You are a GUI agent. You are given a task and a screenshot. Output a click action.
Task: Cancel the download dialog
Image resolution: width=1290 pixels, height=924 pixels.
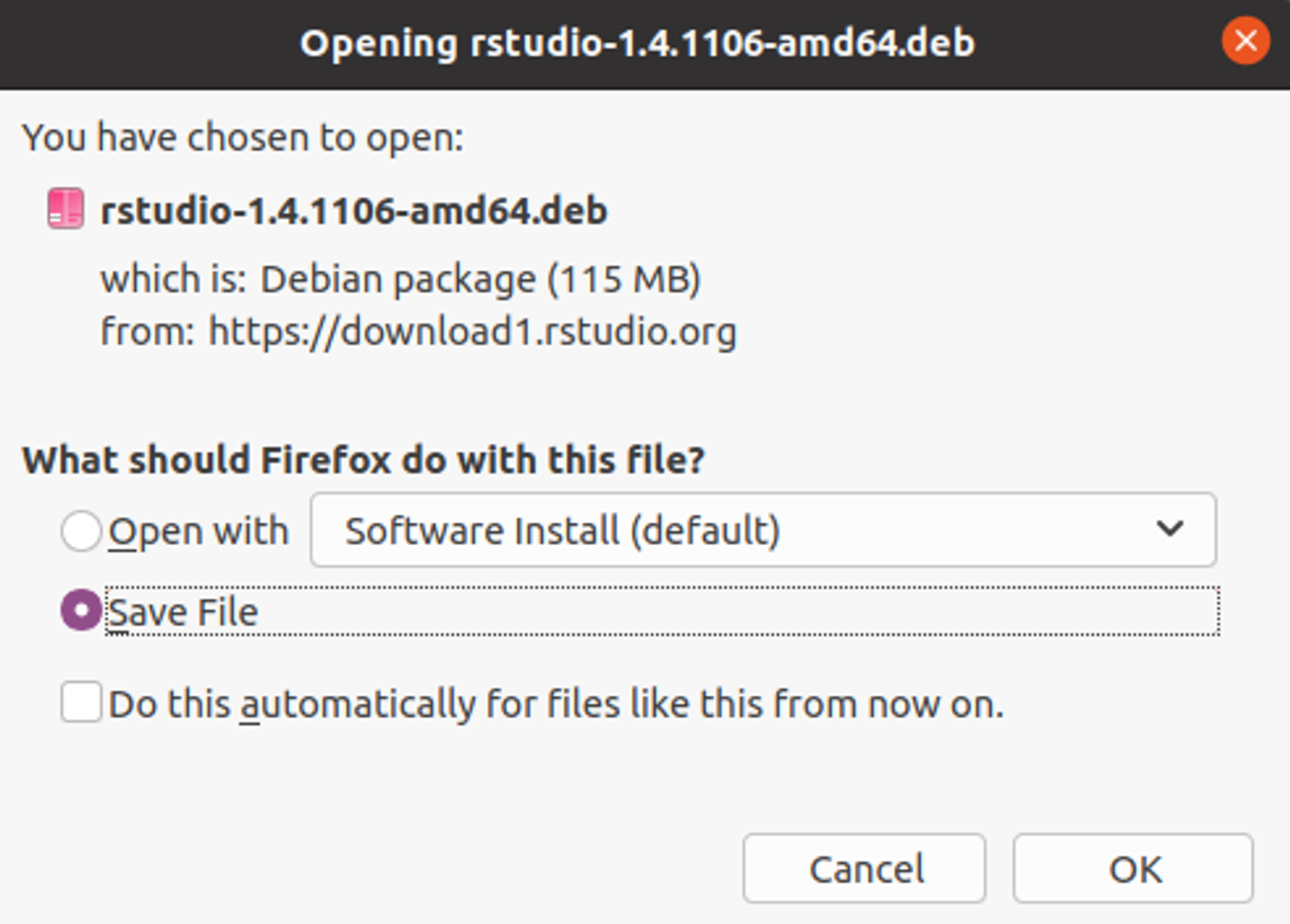pyautogui.click(x=863, y=869)
